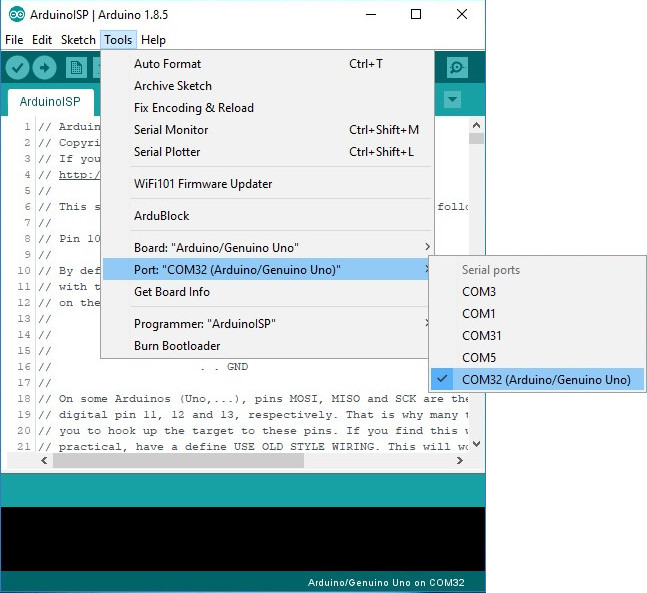
Task: Click the Arduino logo in title bar
Action: 17,15
